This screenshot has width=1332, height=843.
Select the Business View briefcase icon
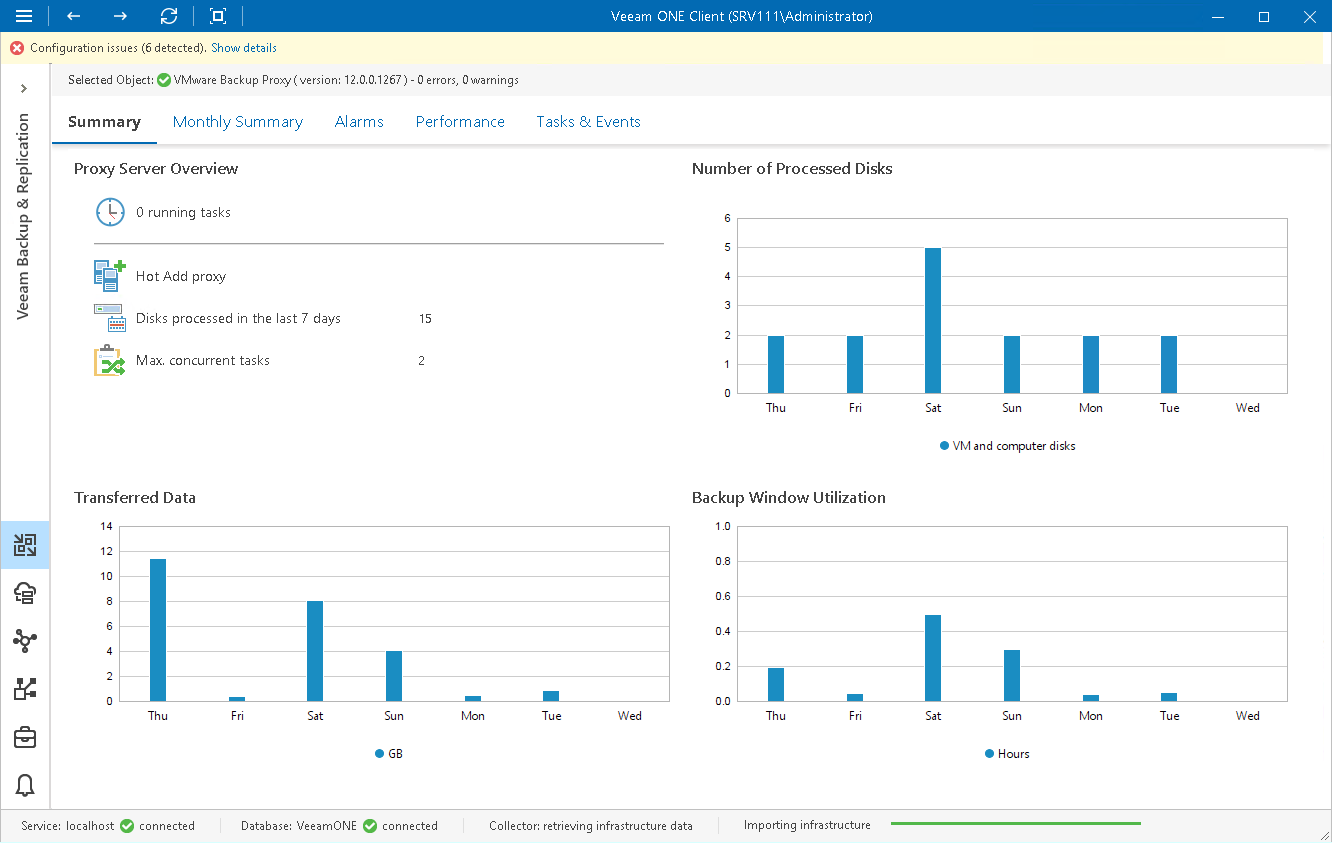coord(24,737)
